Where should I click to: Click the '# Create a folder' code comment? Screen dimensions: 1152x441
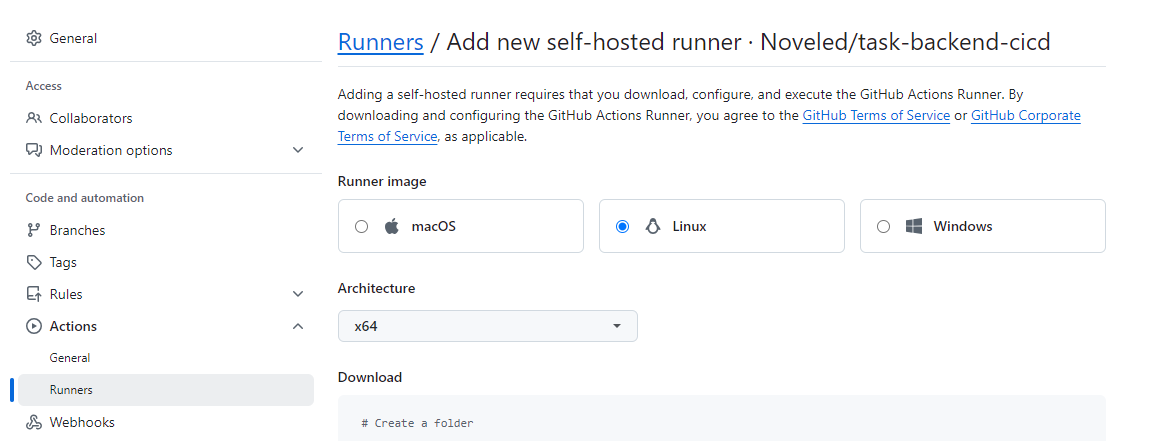tap(417, 423)
